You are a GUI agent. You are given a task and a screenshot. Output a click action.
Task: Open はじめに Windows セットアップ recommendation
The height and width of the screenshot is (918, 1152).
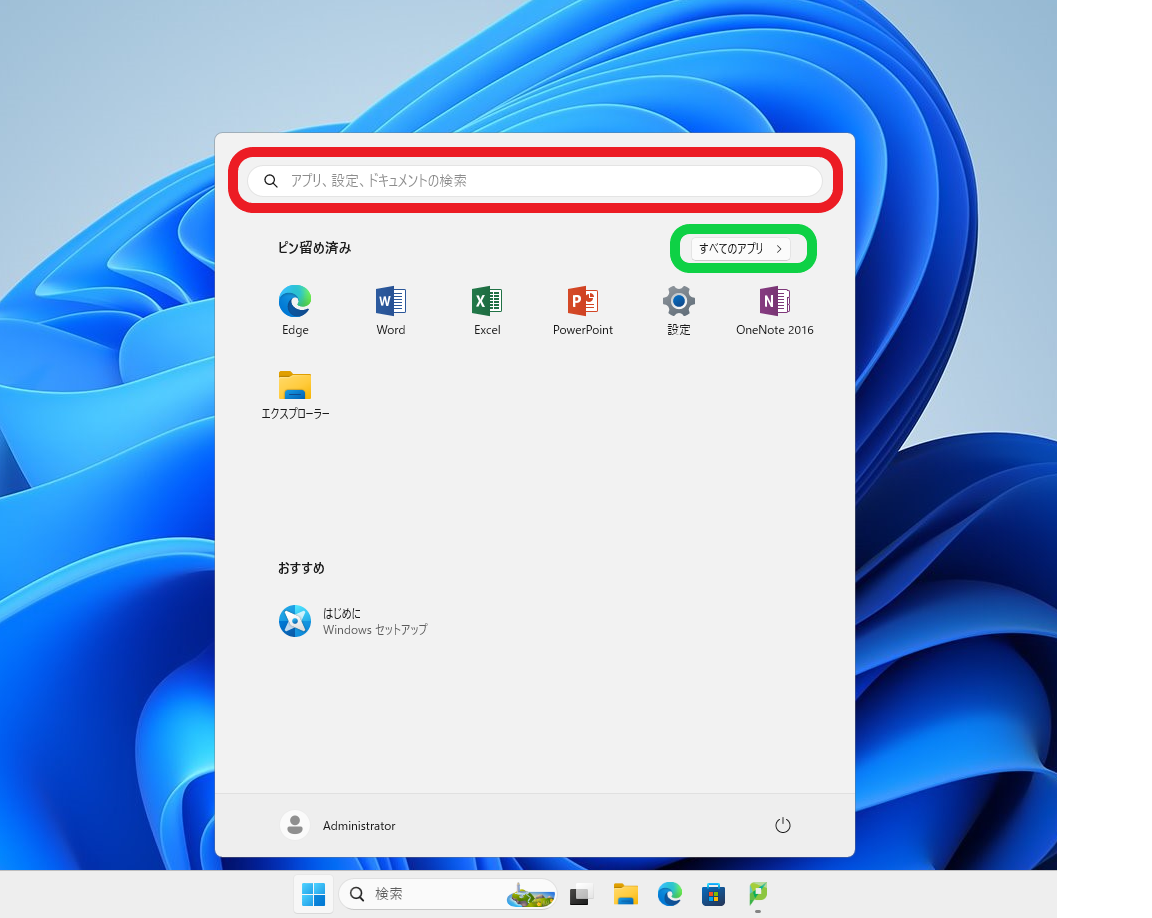point(353,621)
